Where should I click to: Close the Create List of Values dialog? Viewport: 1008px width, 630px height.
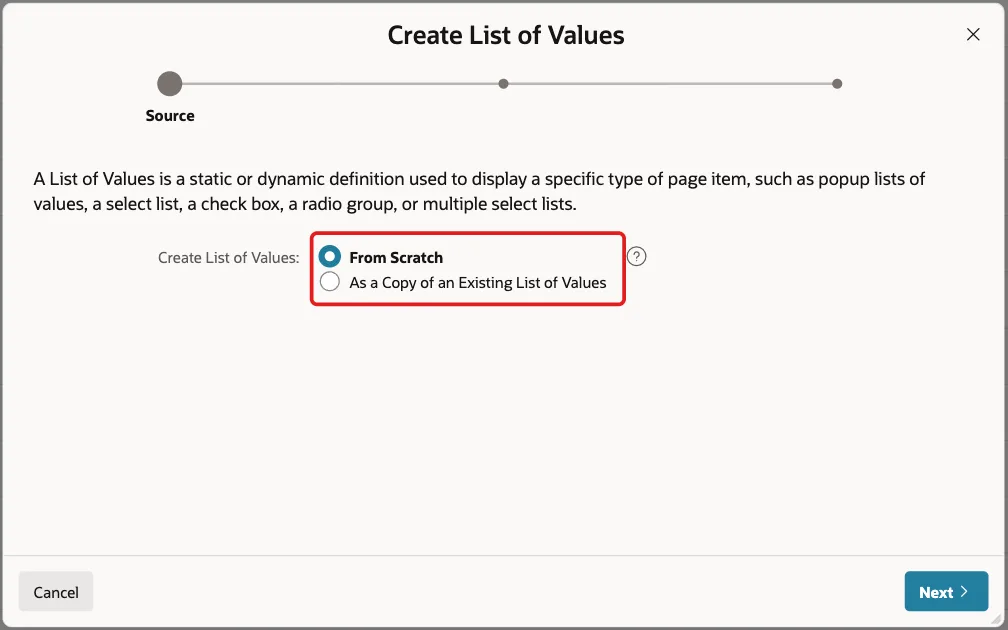(x=973, y=35)
